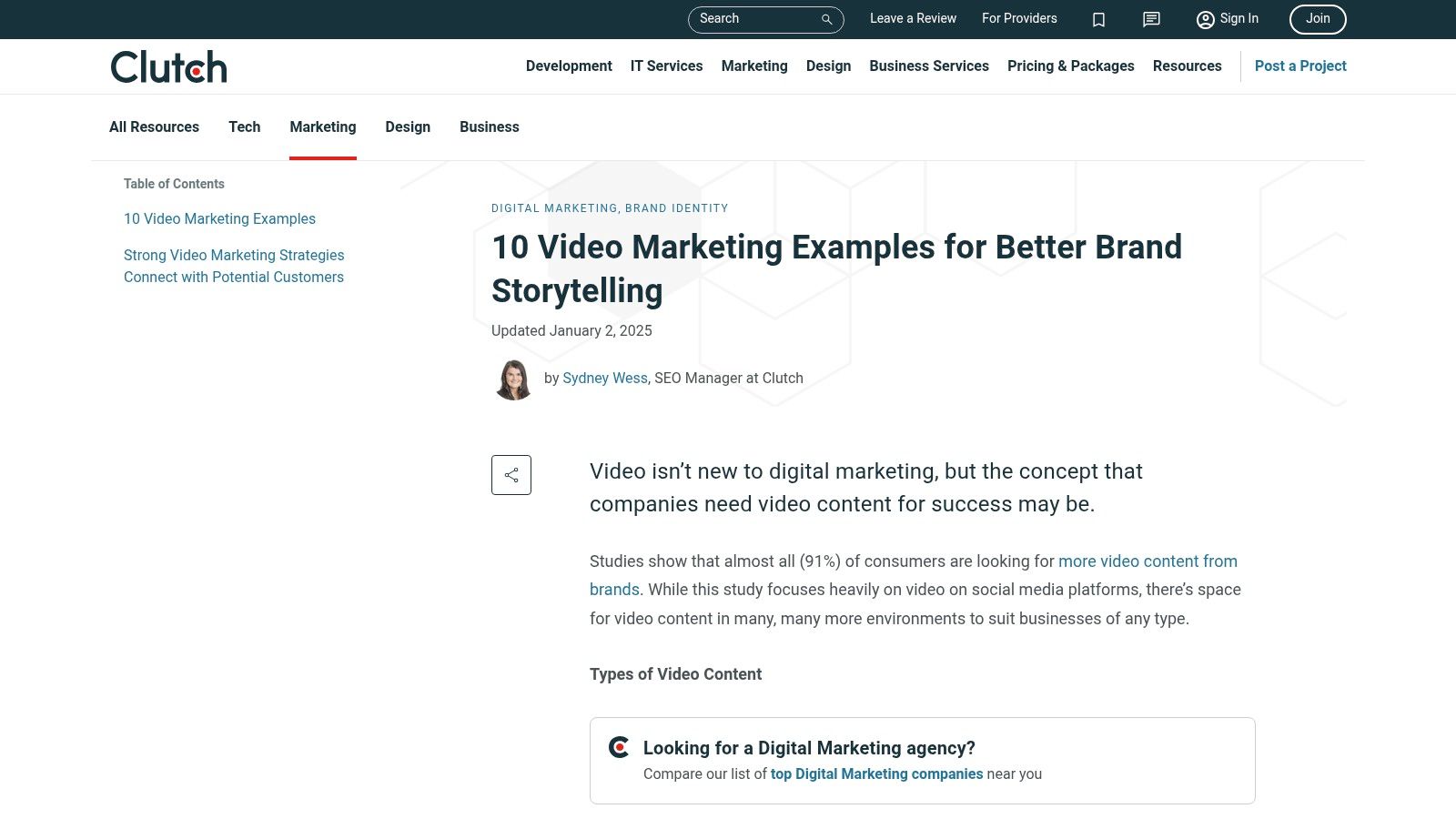
Task: Click the search magnifier icon
Action: [826, 19]
